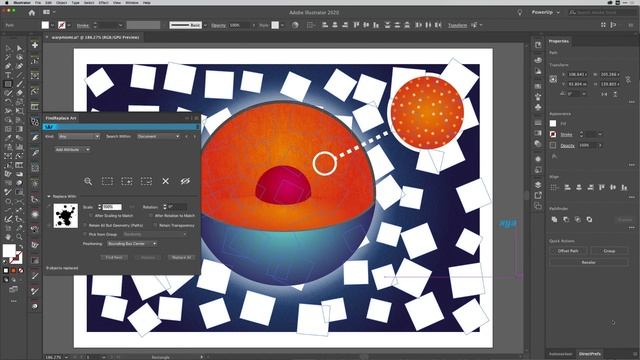Click Pathfinder Unite icon
This screenshot has height=360, width=640.
point(554,220)
